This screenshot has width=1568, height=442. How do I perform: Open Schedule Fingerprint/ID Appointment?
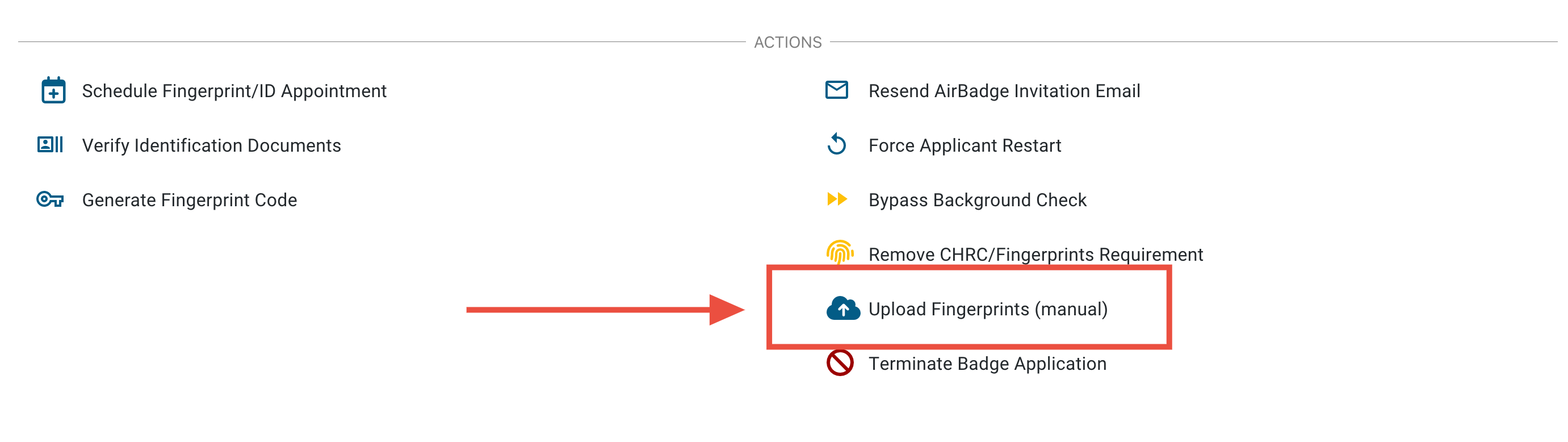234,91
